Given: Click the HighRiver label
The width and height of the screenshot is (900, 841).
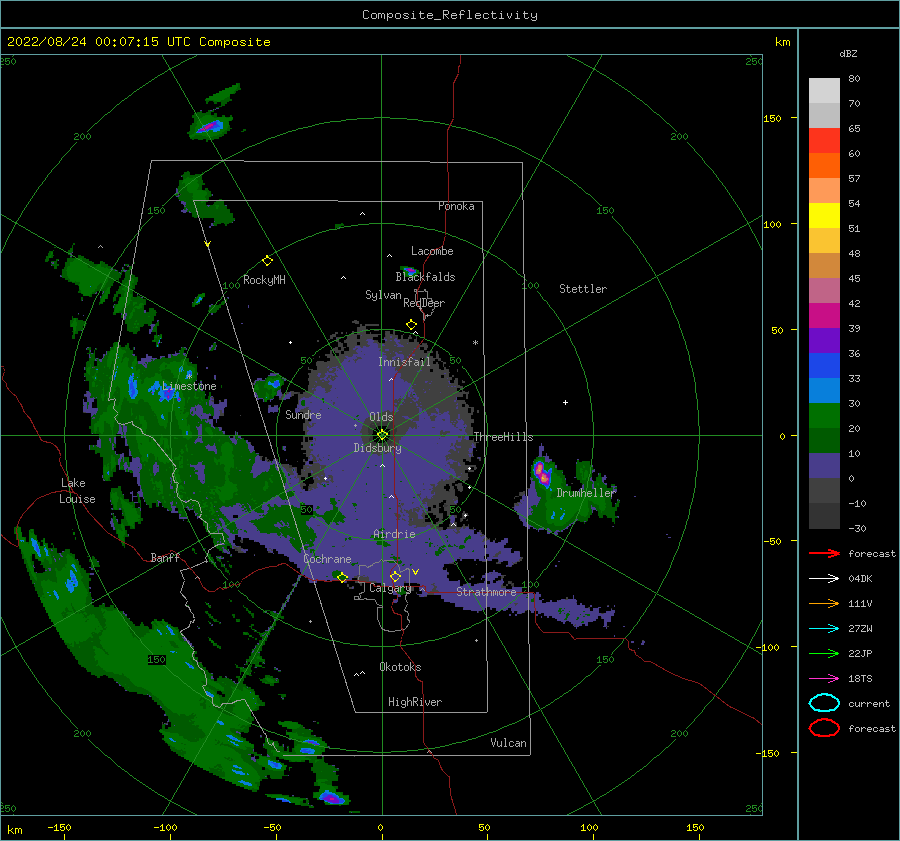Looking at the screenshot, I should click(x=415, y=702).
